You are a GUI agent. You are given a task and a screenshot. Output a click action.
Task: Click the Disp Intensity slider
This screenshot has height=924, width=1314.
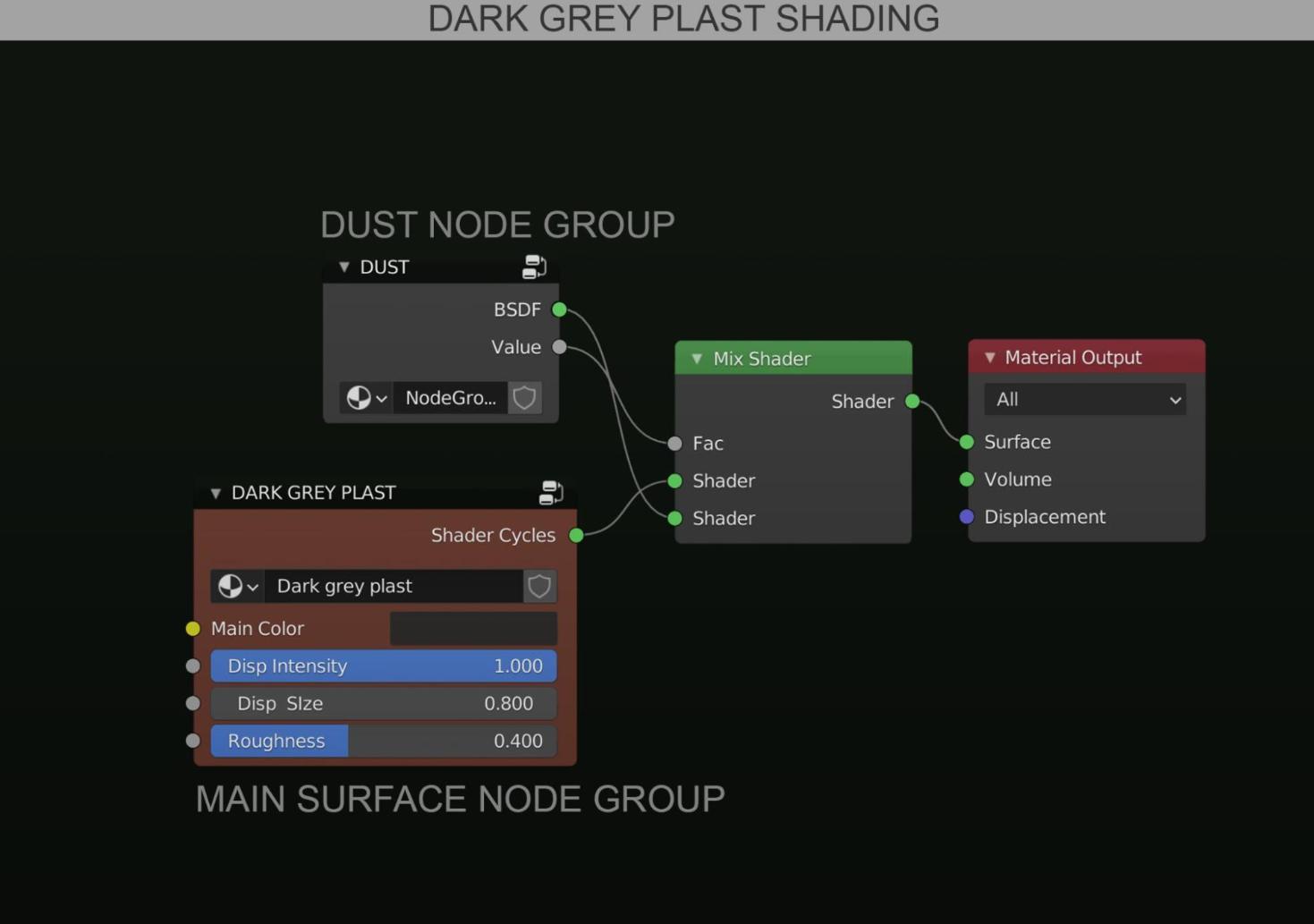coord(383,666)
